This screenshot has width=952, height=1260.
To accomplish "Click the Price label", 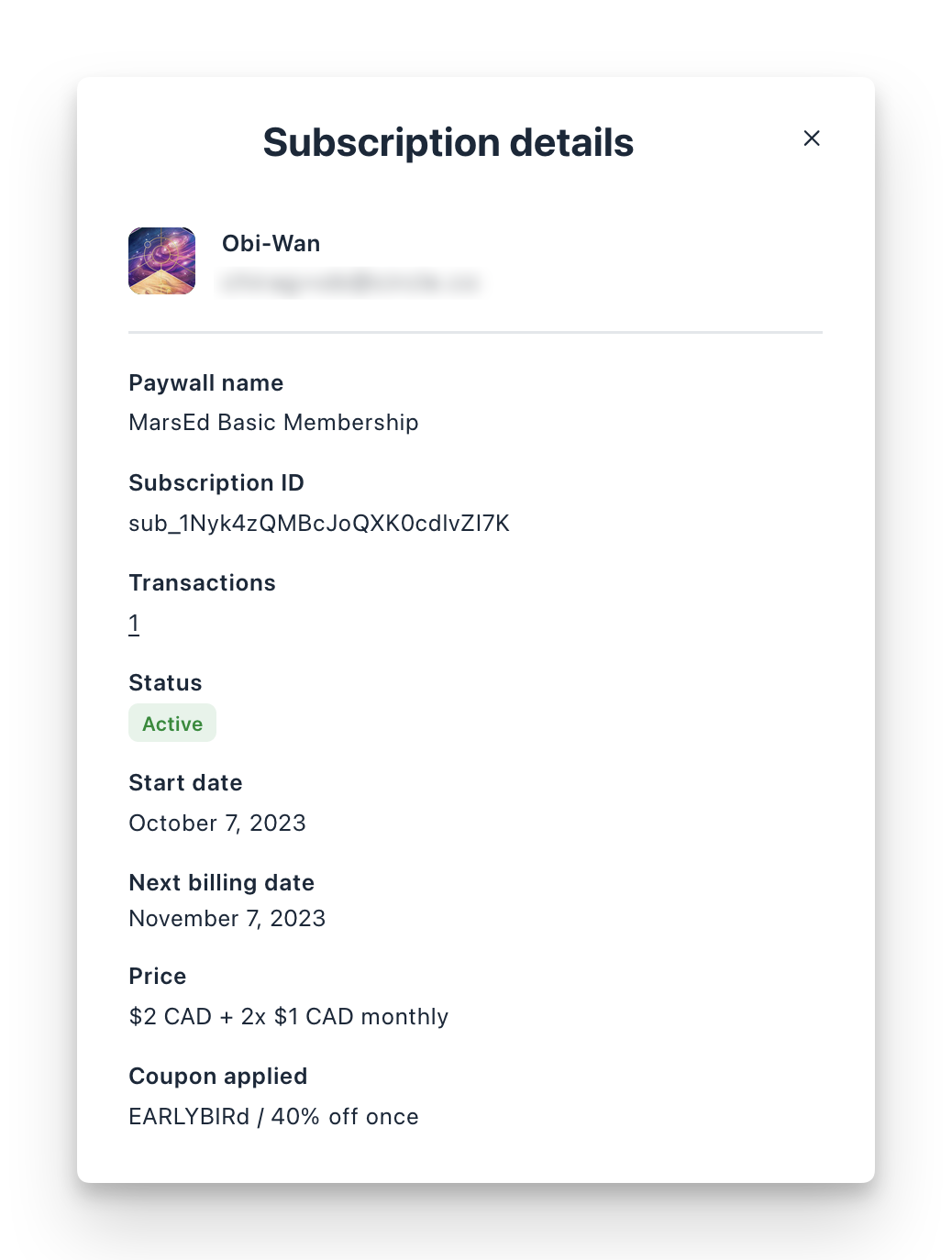I will tap(157, 976).
